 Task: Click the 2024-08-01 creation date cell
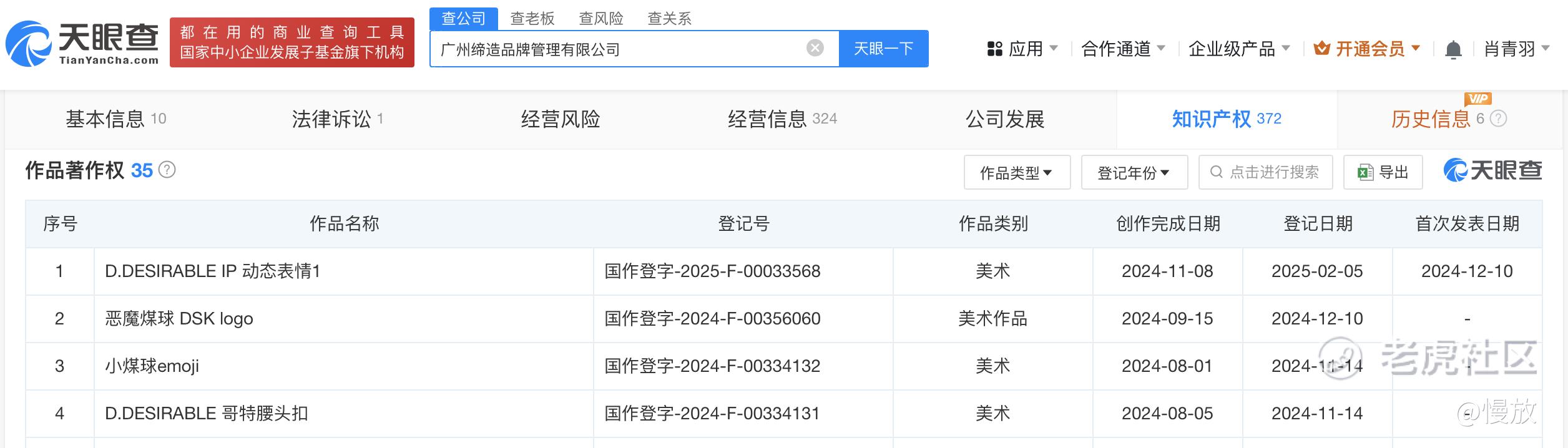(x=1167, y=366)
